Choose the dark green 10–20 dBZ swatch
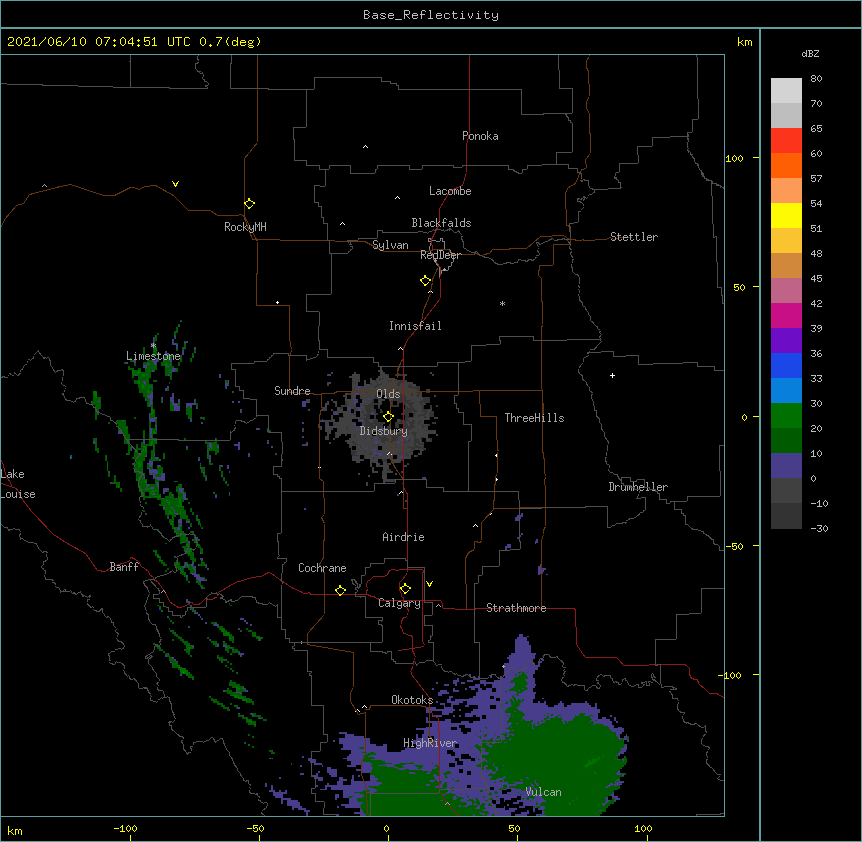This screenshot has height=842, width=862. point(786,441)
